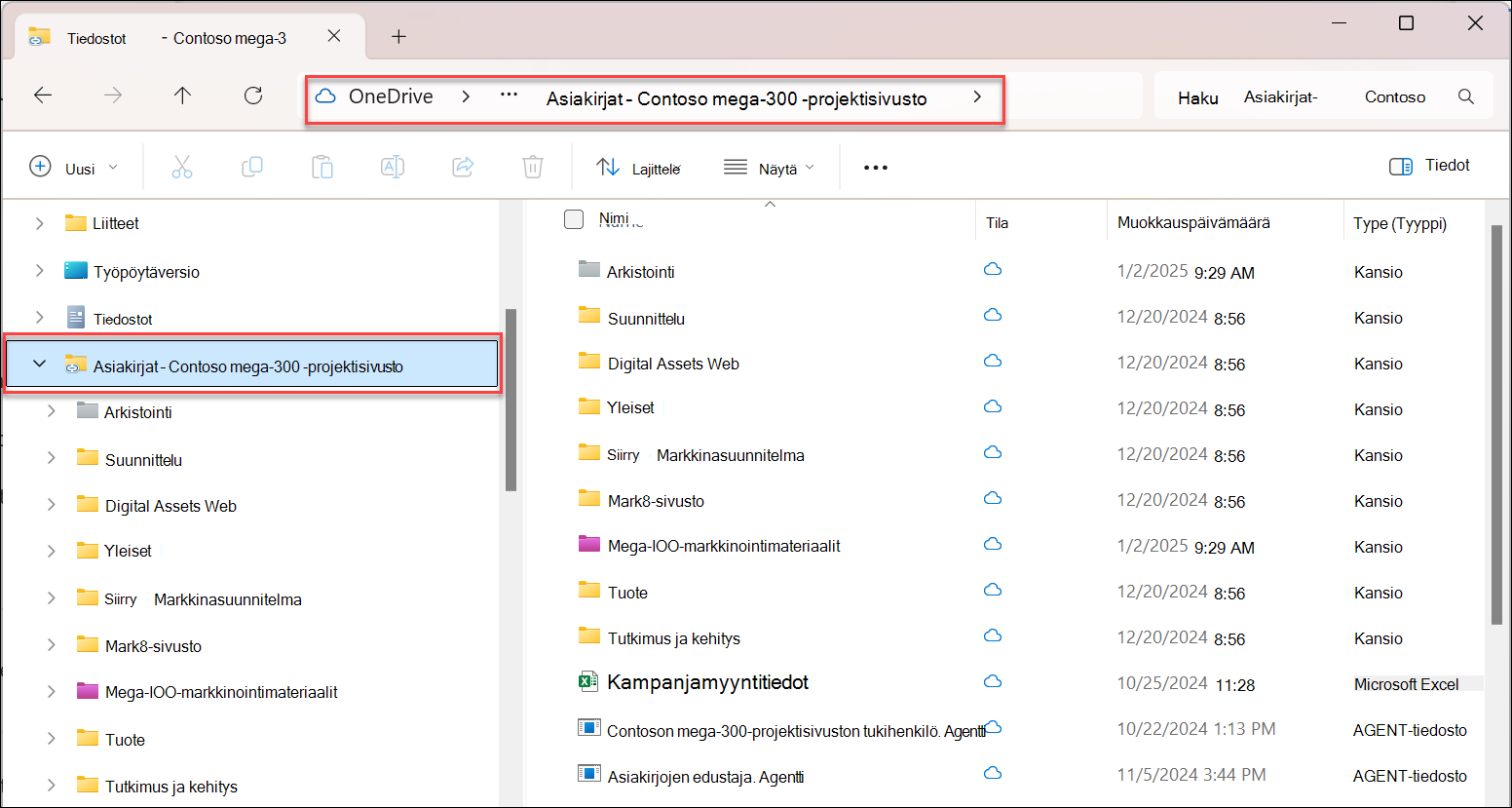The image size is (1512, 808).
Task: Click cloud status icon for Arkistointi
Action: pyautogui.click(x=993, y=270)
